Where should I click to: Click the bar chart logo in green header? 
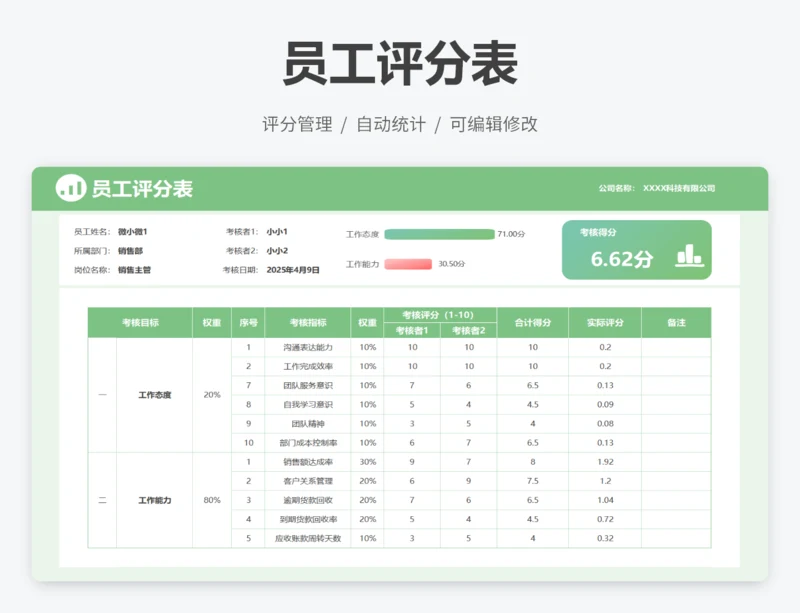70,188
